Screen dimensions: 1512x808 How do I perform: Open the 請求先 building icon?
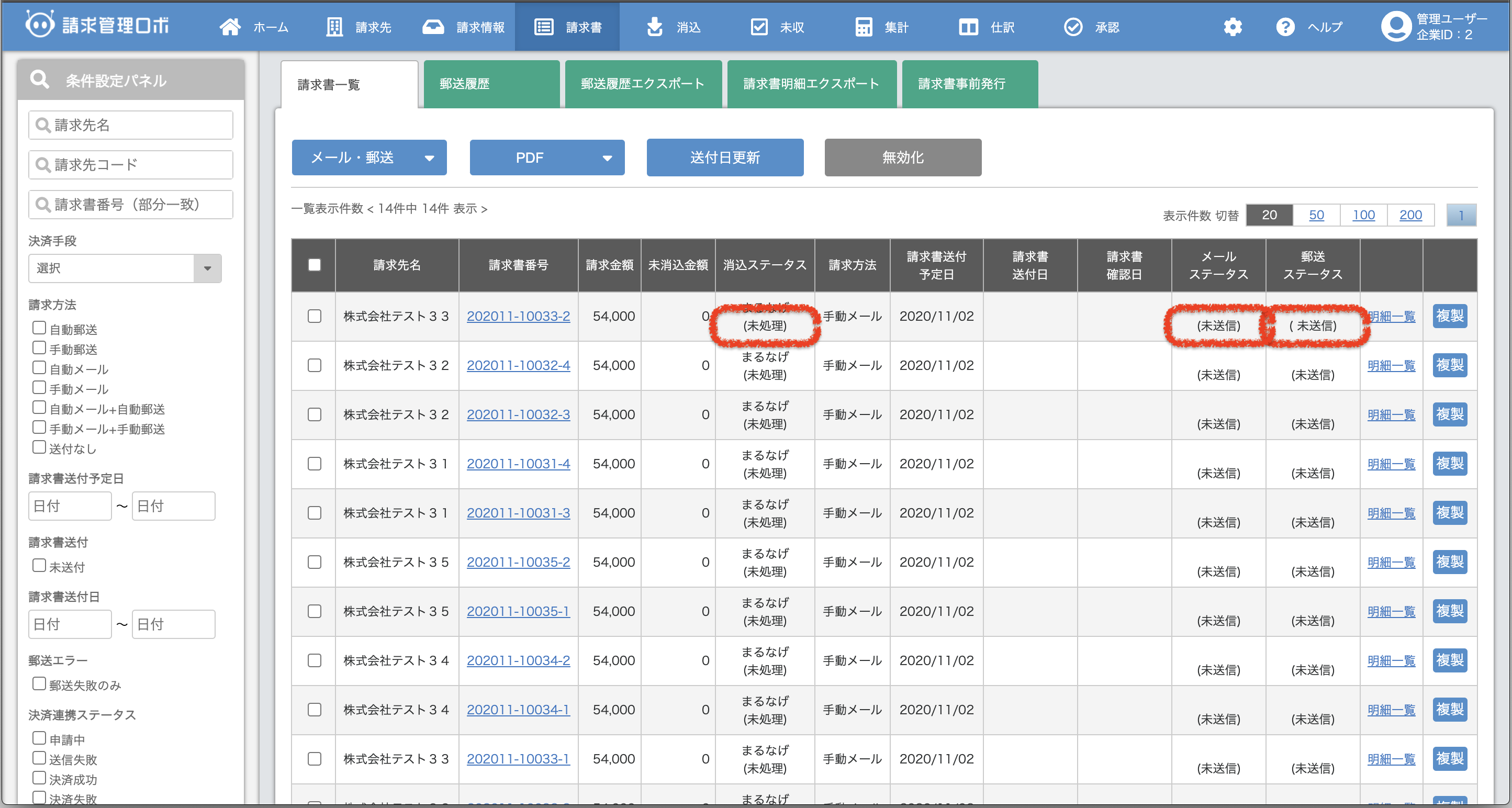click(x=334, y=27)
